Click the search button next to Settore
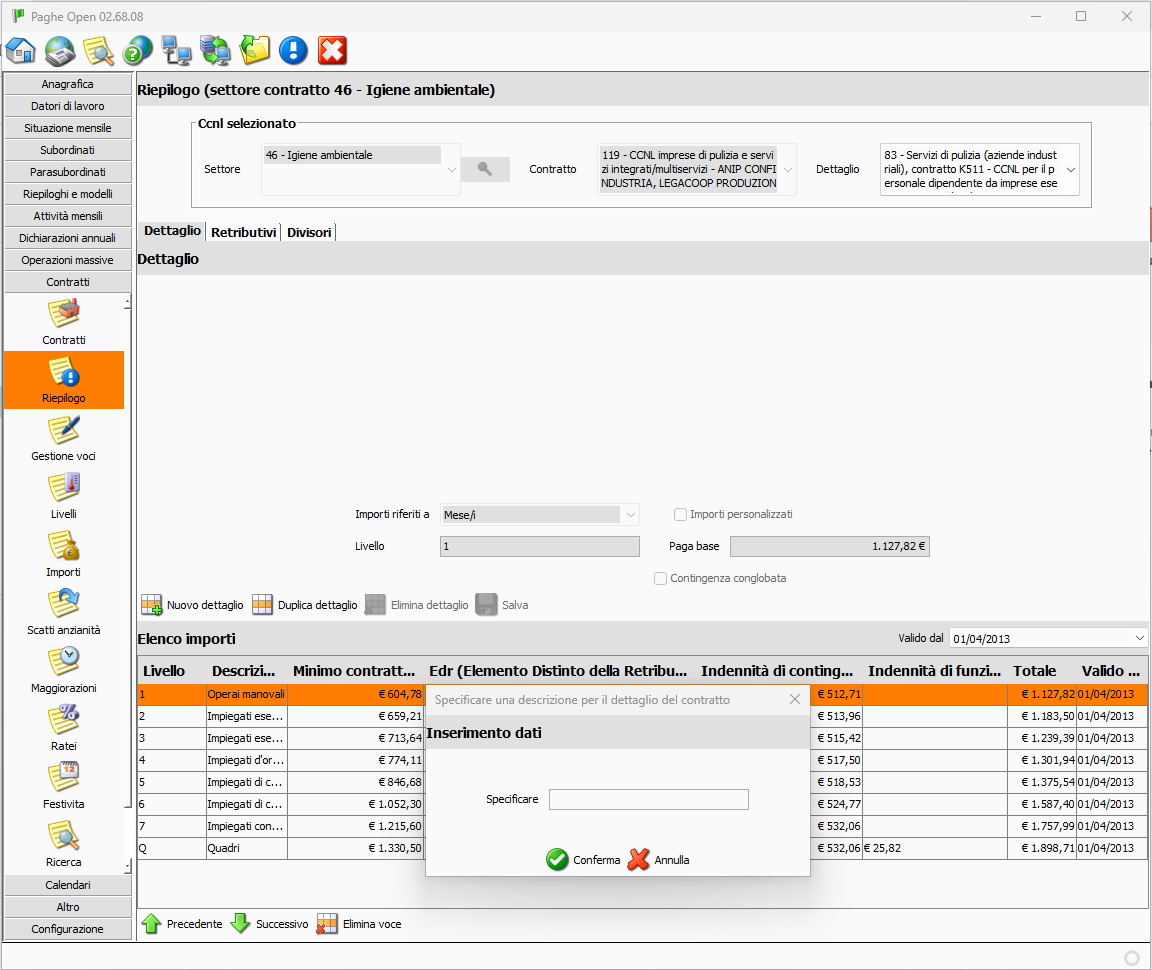 pos(485,169)
